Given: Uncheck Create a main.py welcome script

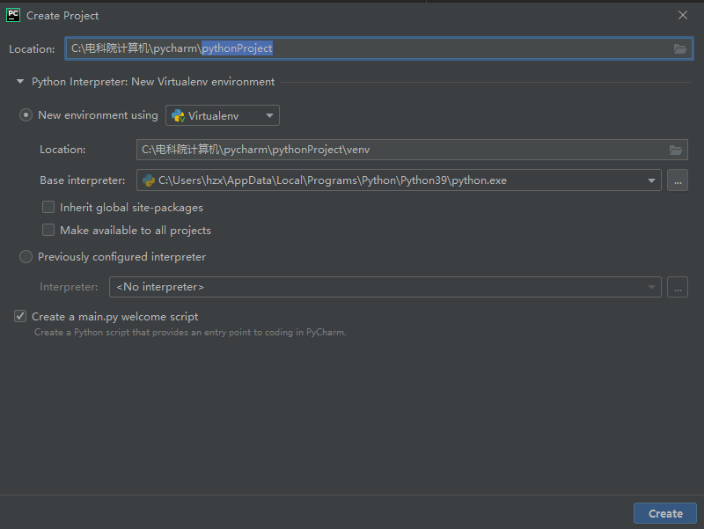Looking at the screenshot, I should click(x=20, y=316).
